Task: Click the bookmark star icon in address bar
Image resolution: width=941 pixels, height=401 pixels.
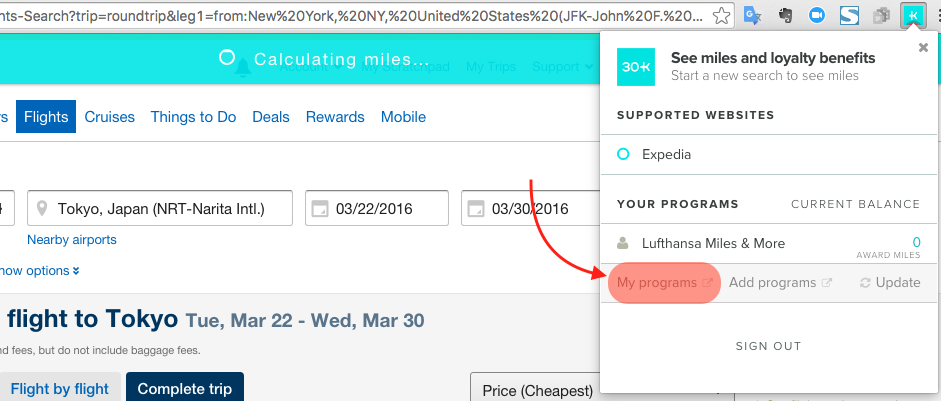Action: click(722, 16)
